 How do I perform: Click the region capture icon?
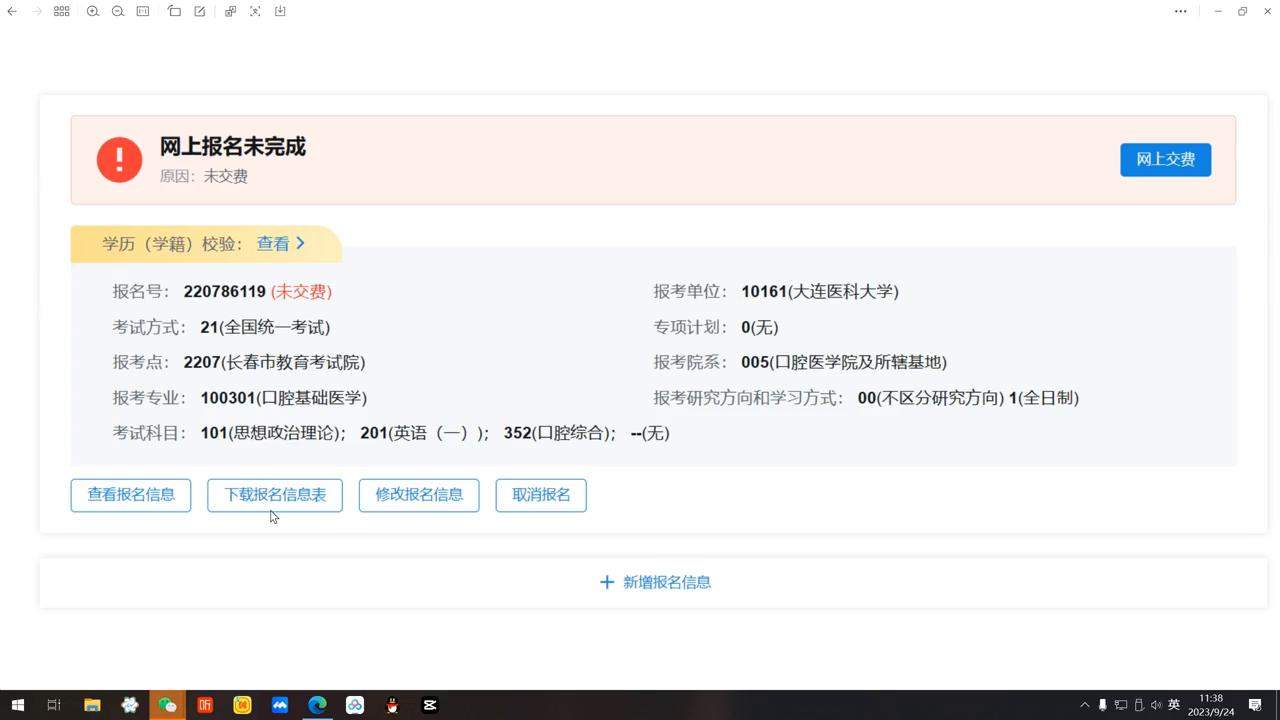[x=255, y=11]
